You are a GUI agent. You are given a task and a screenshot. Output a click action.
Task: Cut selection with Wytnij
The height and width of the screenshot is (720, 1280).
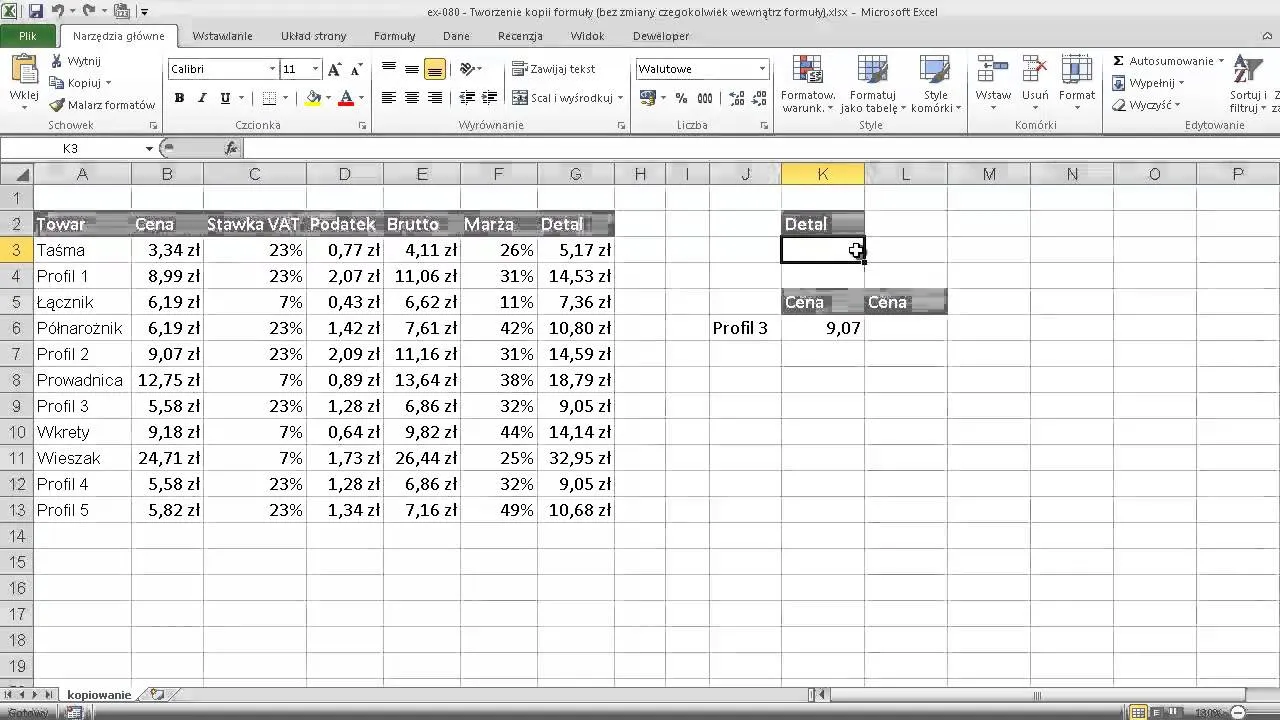click(x=75, y=61)
